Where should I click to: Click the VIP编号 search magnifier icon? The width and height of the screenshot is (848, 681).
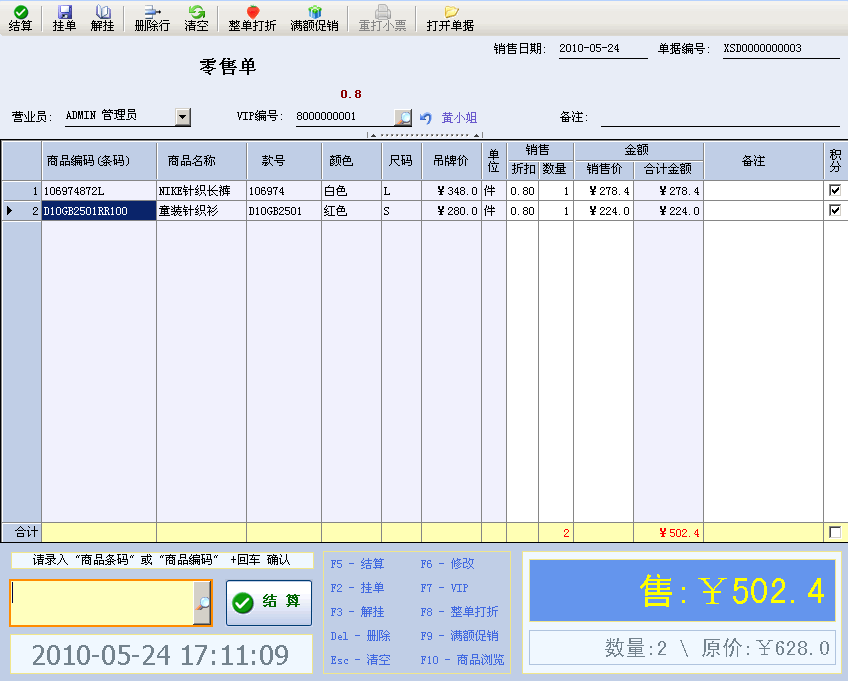coord(403,117)
